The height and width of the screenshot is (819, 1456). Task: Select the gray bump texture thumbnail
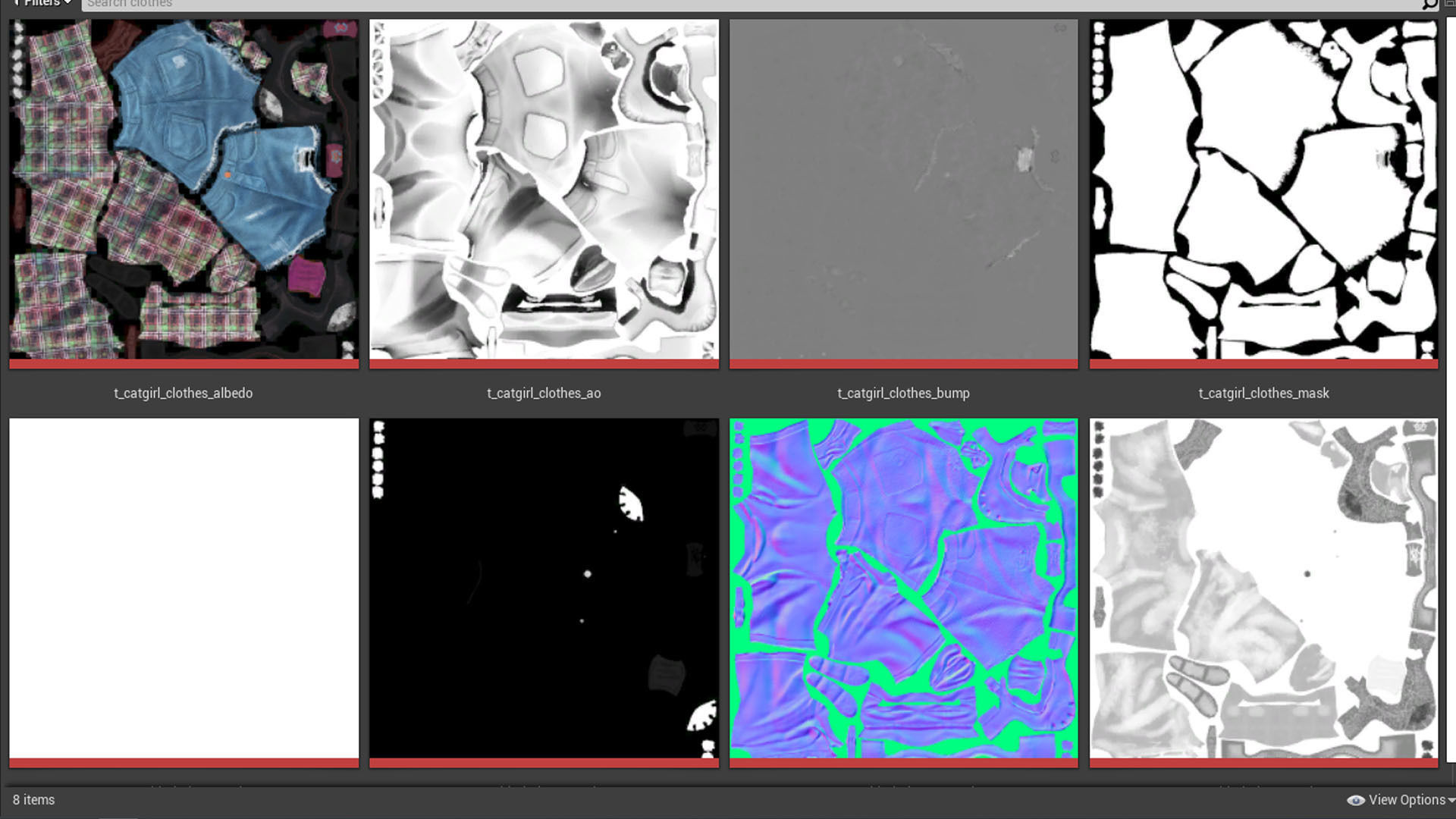tap(903, 190)
